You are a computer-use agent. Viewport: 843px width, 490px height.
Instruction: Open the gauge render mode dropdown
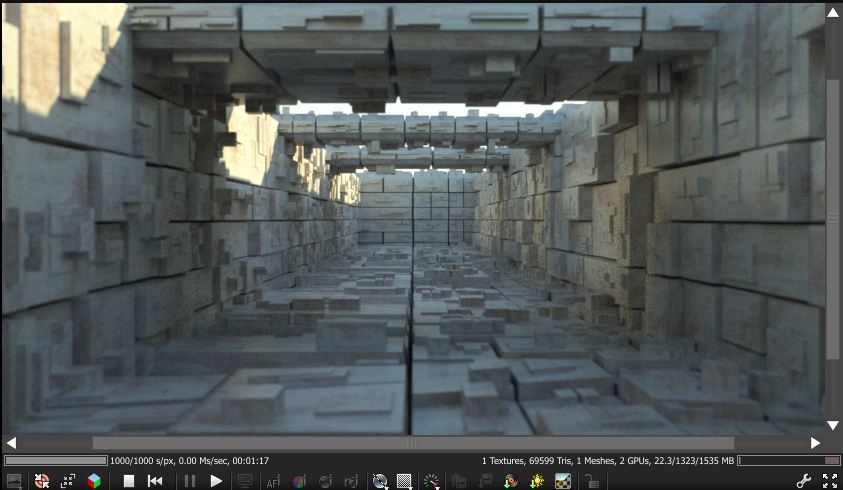[432, 481]
